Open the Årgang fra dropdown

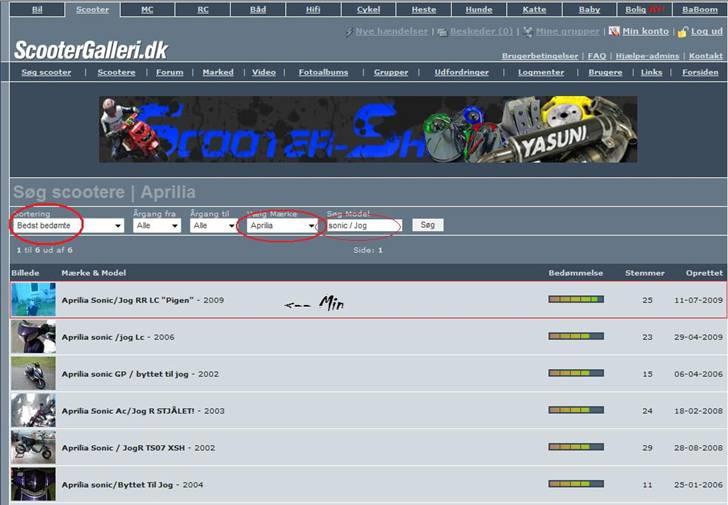tap(157, 226)
